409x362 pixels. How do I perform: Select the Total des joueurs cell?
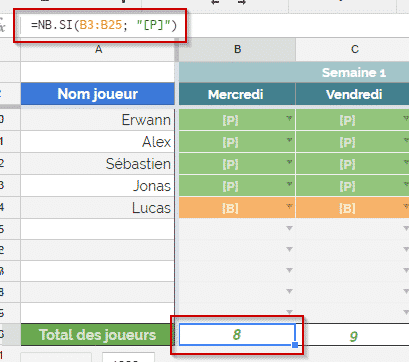(98, 335)
